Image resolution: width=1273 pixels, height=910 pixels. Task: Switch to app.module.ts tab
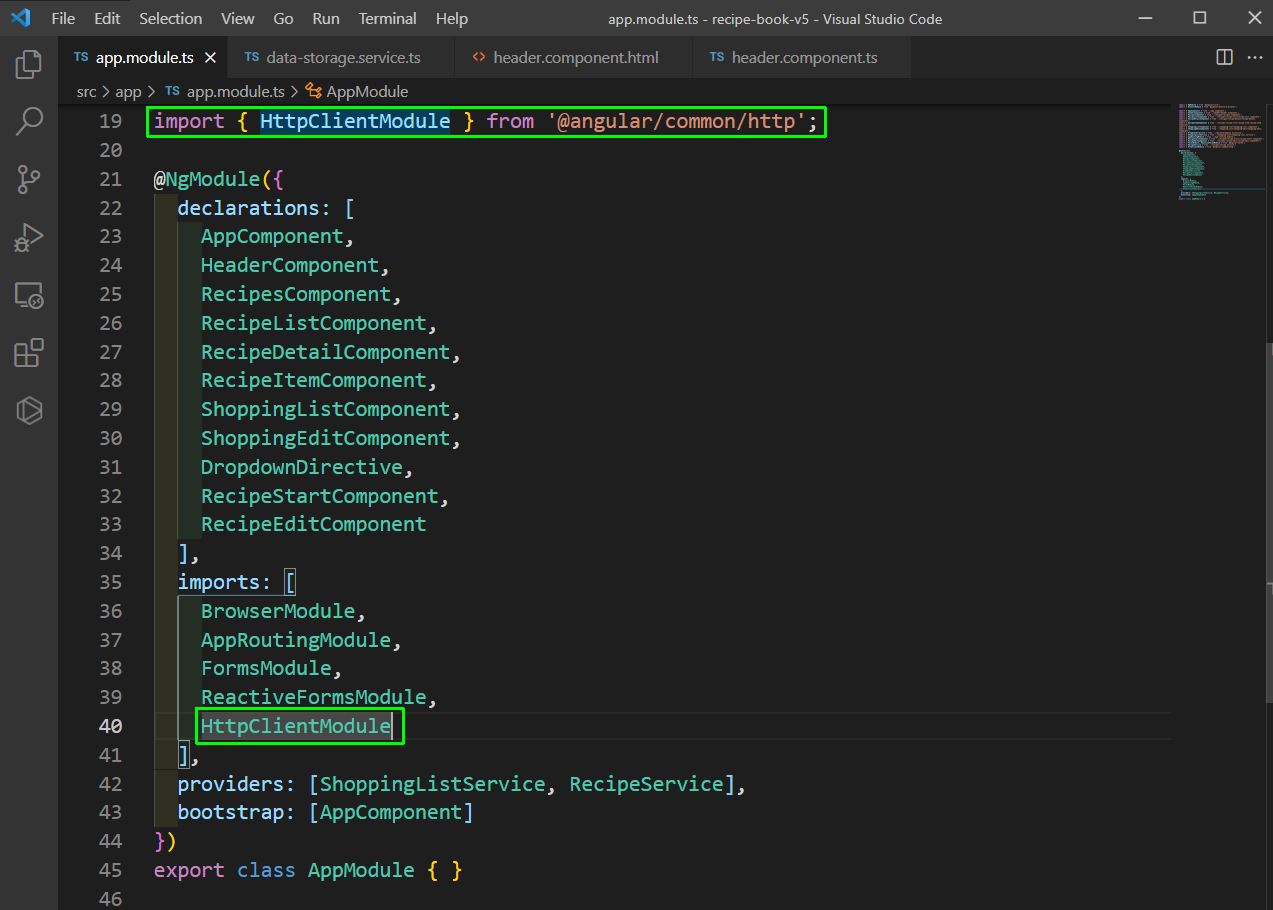tap(143, 57)
